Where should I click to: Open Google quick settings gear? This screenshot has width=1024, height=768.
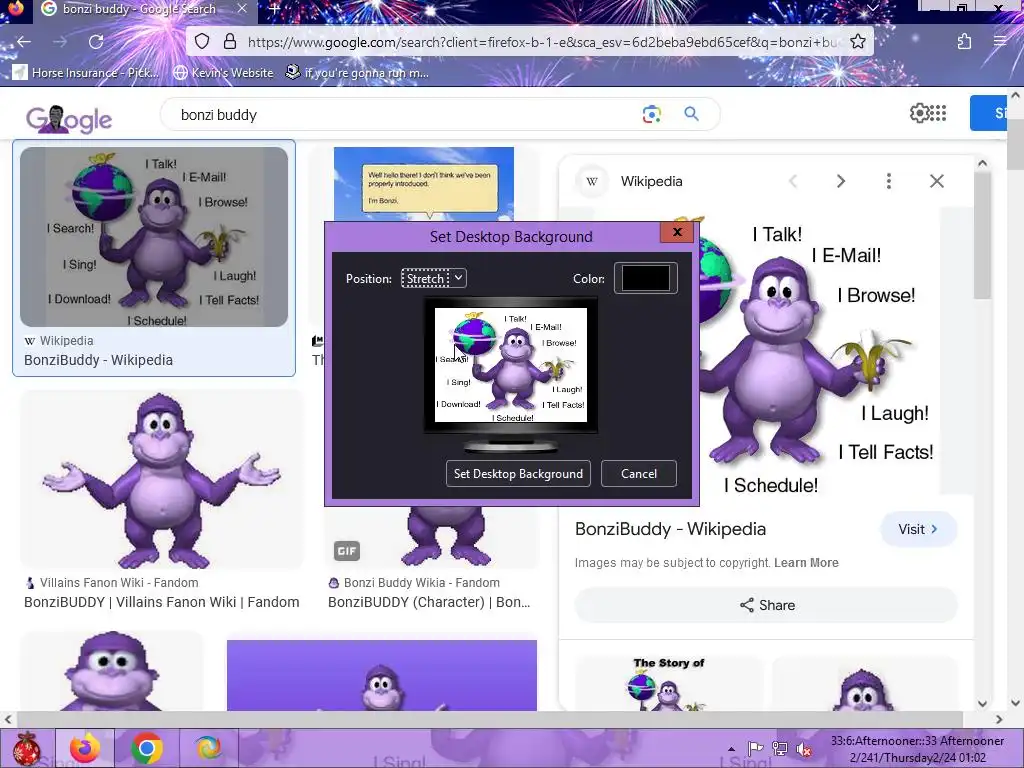pos(919,113)
